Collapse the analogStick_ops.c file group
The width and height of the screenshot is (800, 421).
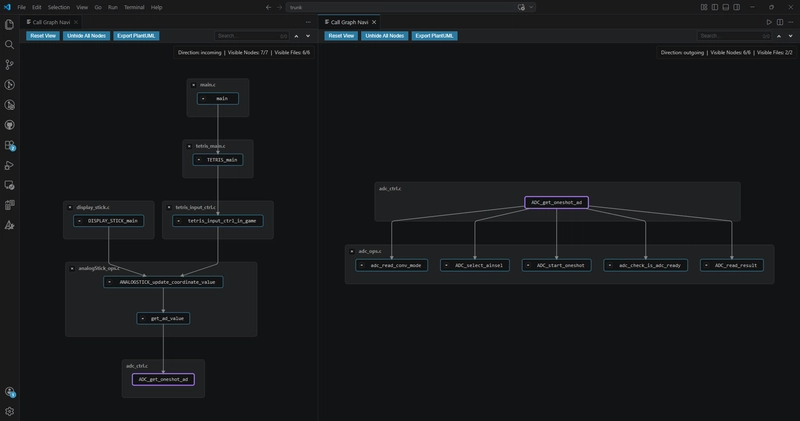click(72, 268)
